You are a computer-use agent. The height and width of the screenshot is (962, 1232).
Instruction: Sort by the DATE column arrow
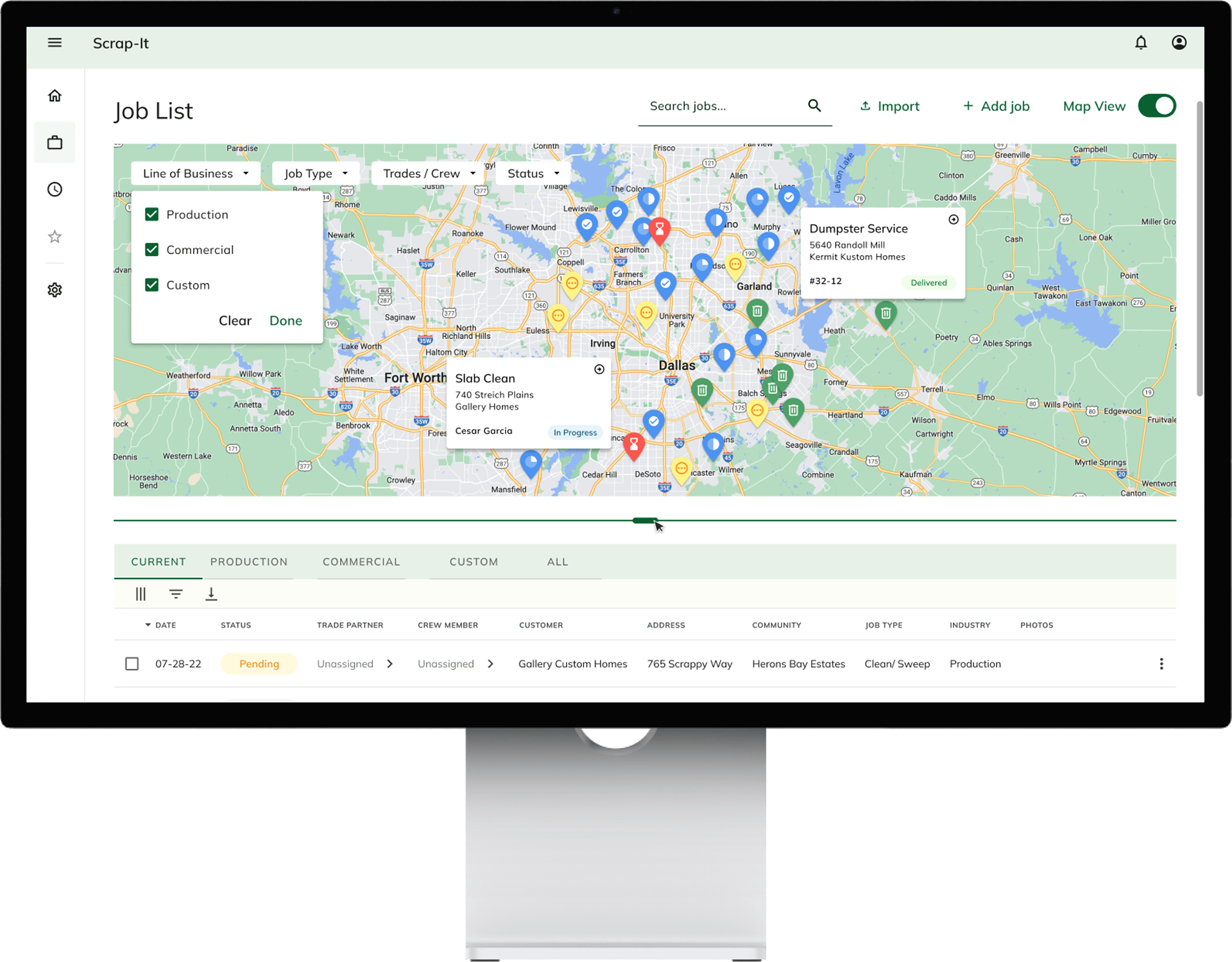click(x=148, y=625)
